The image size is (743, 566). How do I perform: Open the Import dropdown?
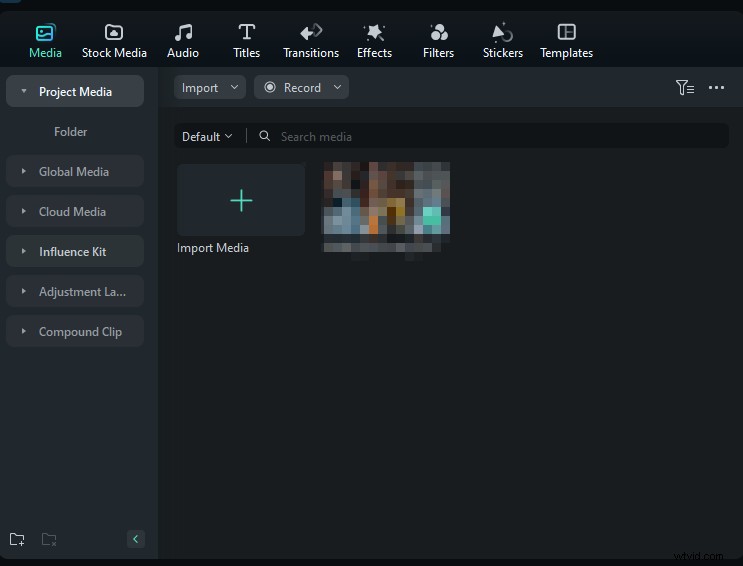(x=209, y=88)
